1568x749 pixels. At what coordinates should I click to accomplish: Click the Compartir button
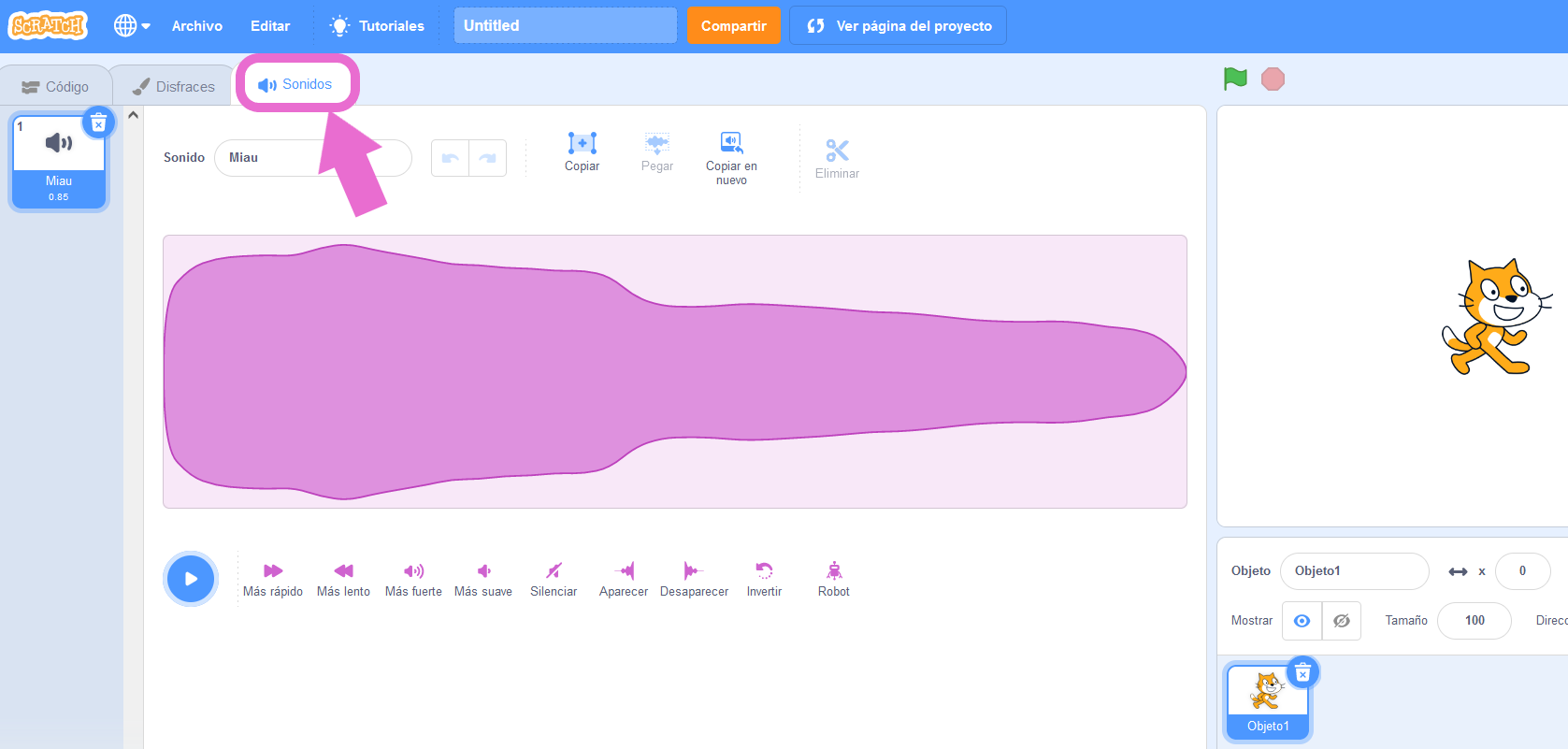[x=733, y=26]
